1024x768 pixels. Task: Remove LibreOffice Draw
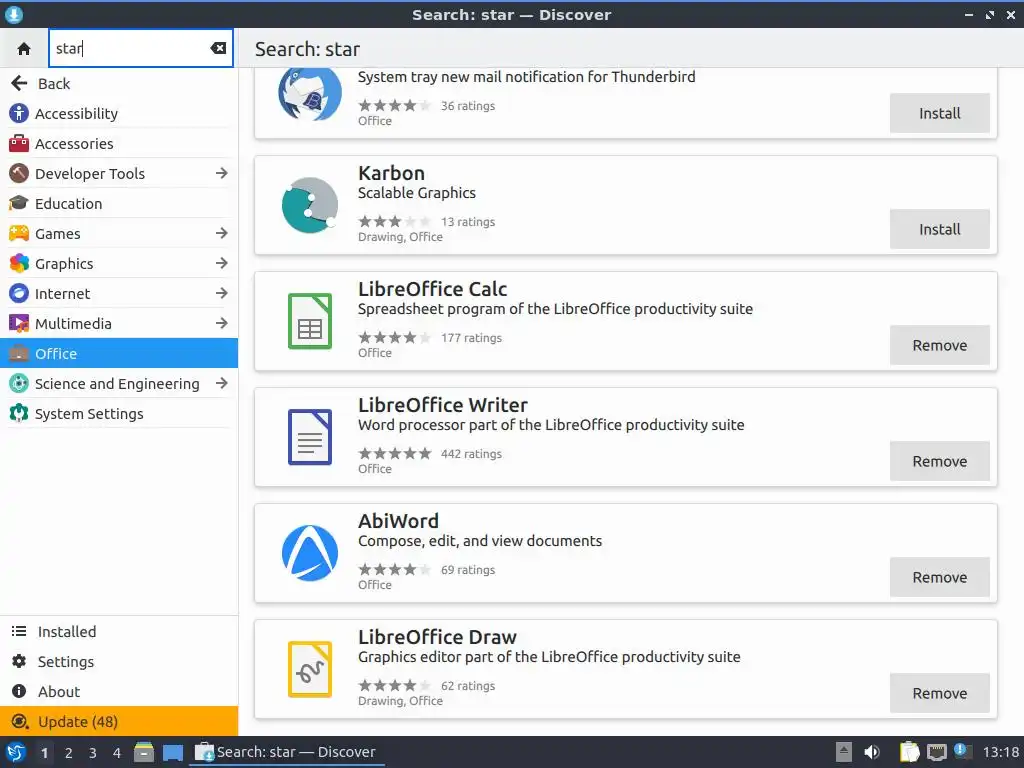coord(940,694)
